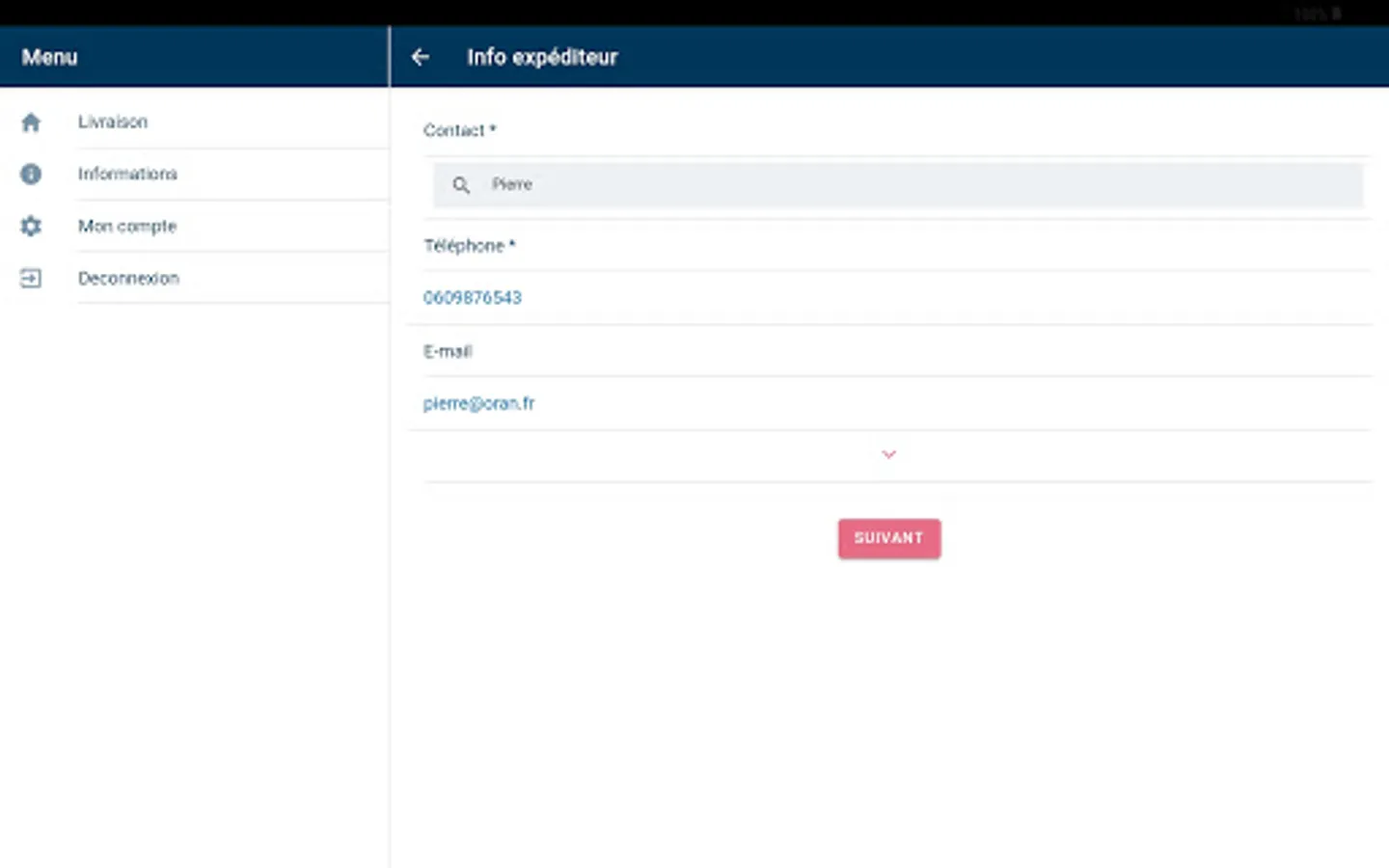This screenshot has height=868, width=1389.
Task: Go back using the arrow in header
Action: click(x=421, y=57)
